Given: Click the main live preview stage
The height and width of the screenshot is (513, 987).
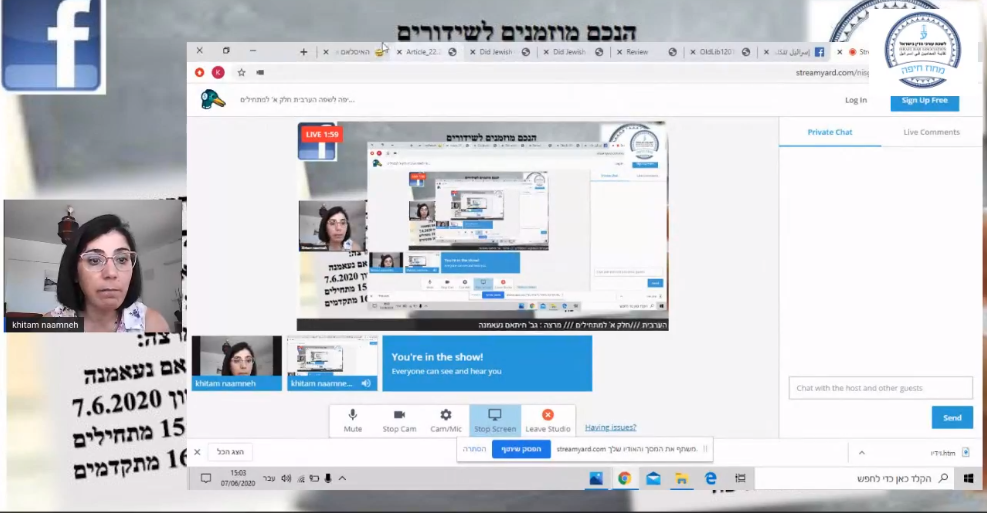Looking at the screenshot, I should pos(482,226).
